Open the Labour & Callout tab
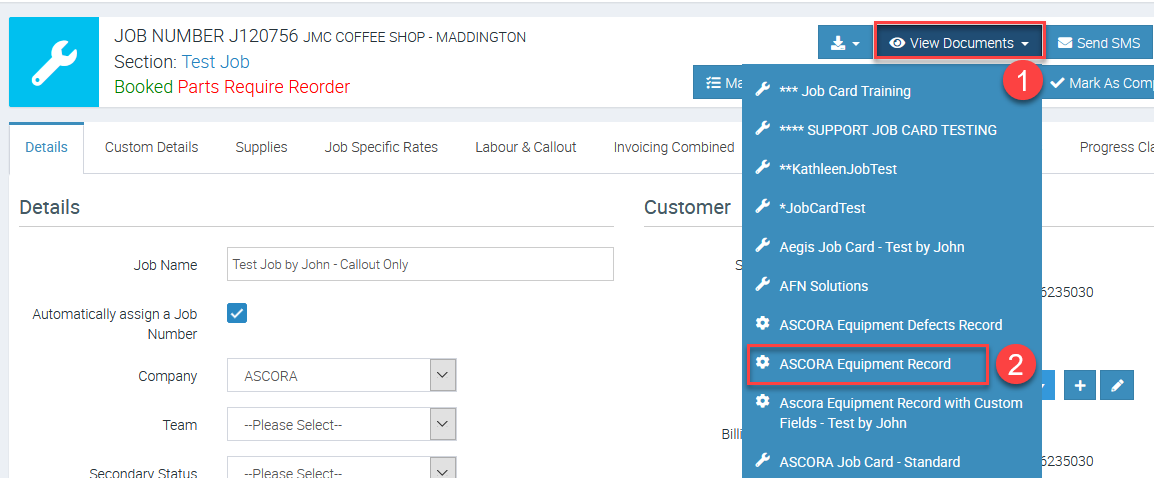This screenshot has height=478, width=1154. [525, 147]
